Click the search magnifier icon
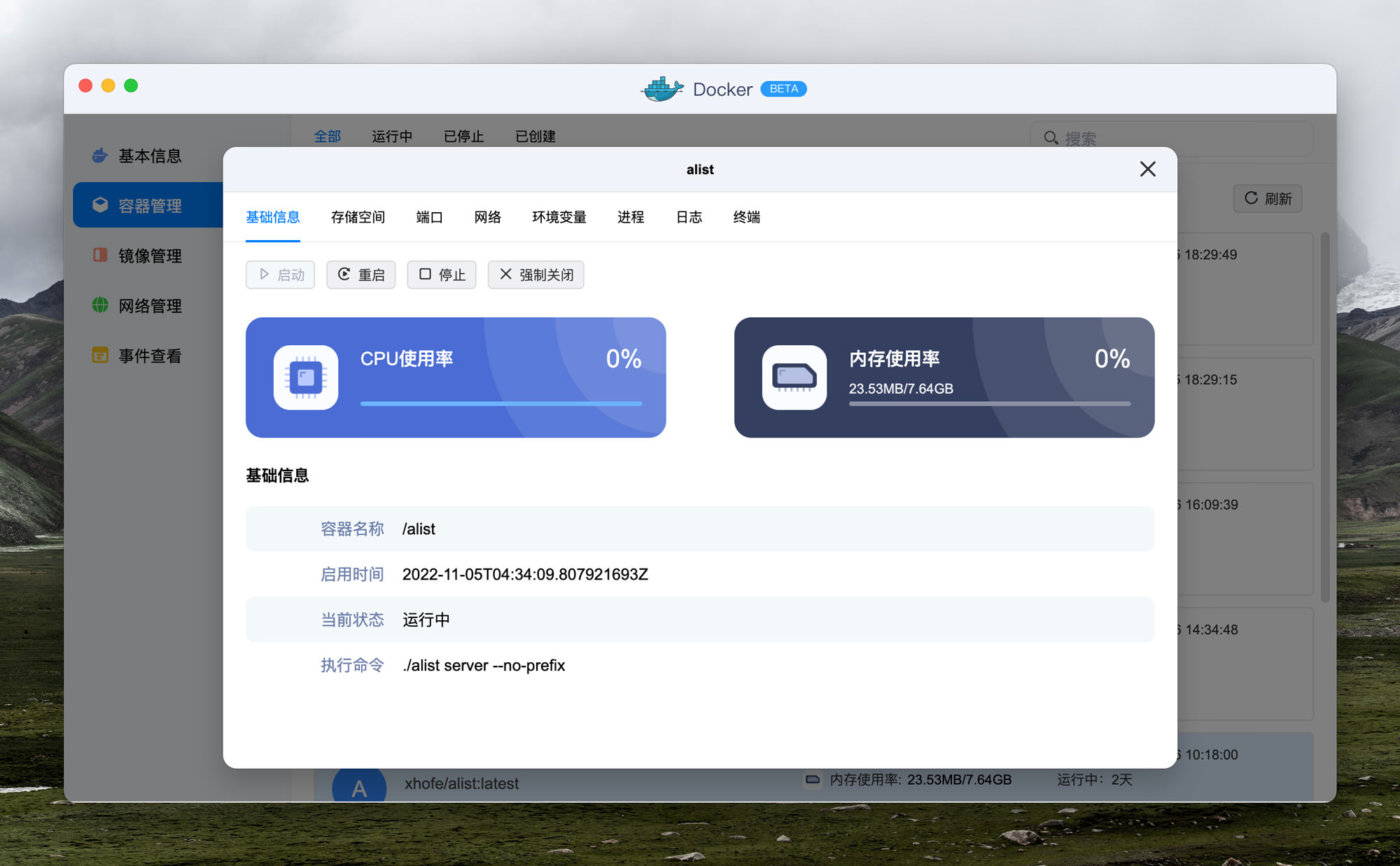 [1051, 137]
